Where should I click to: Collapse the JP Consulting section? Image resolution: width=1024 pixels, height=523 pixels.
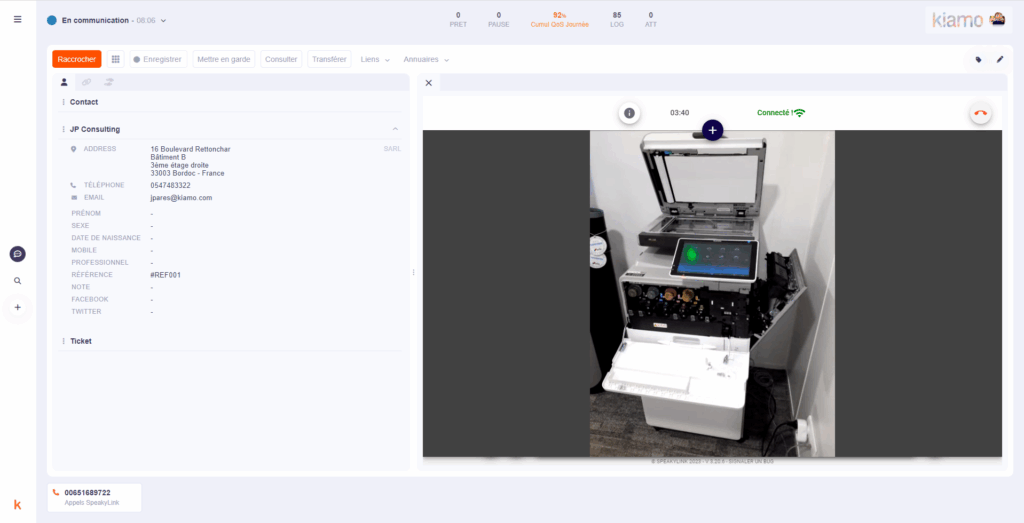(x=395, y=129)
